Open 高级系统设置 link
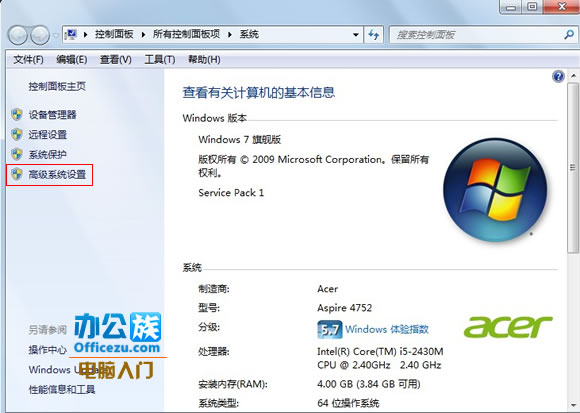The height and width of the screenshot is (413, 580). [x=57, y=174]
